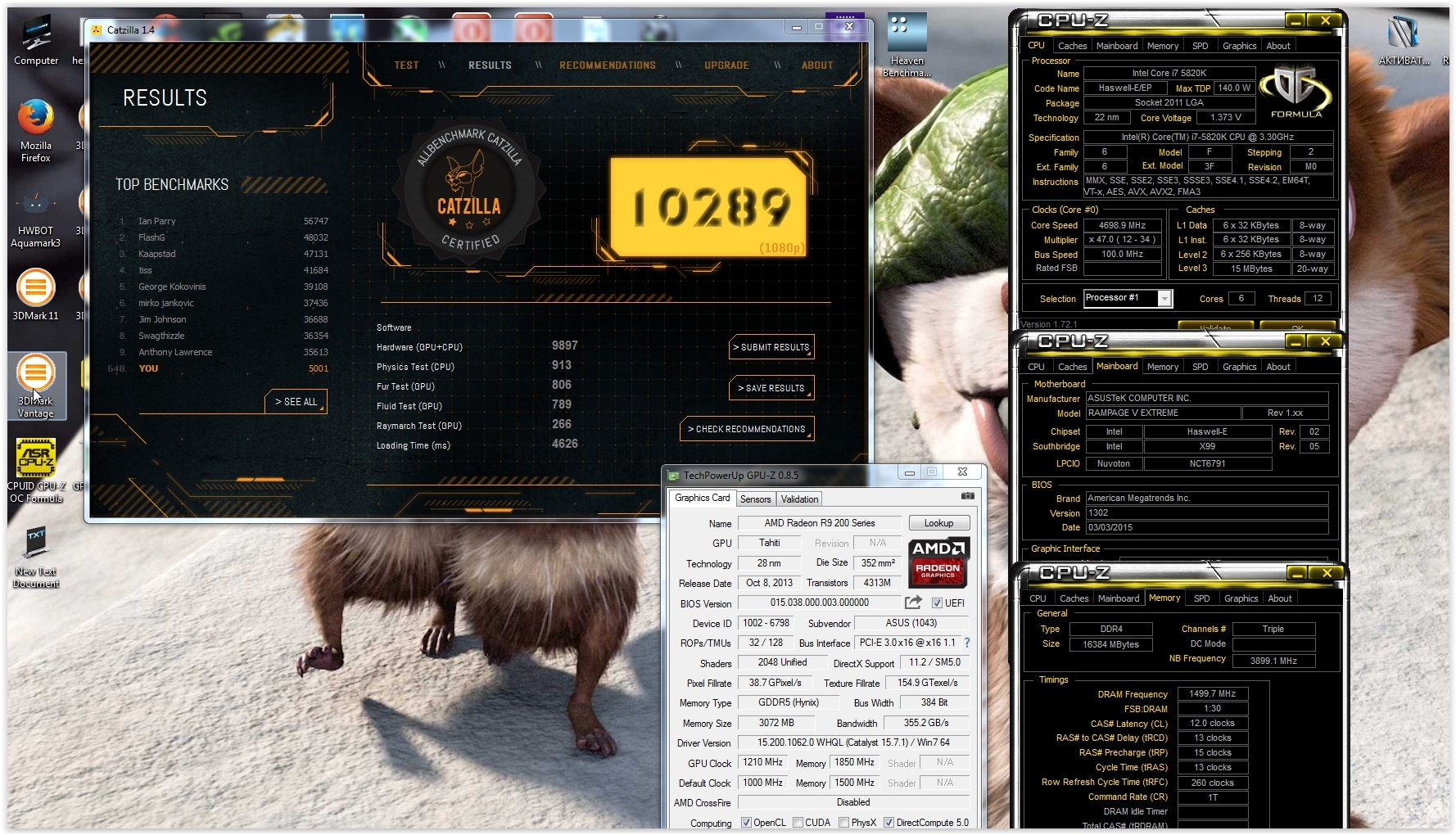Toggle the PhysX checkbox in GPU-Z
The width and height of the screenshot is (1456, 835).
point(843,823)
